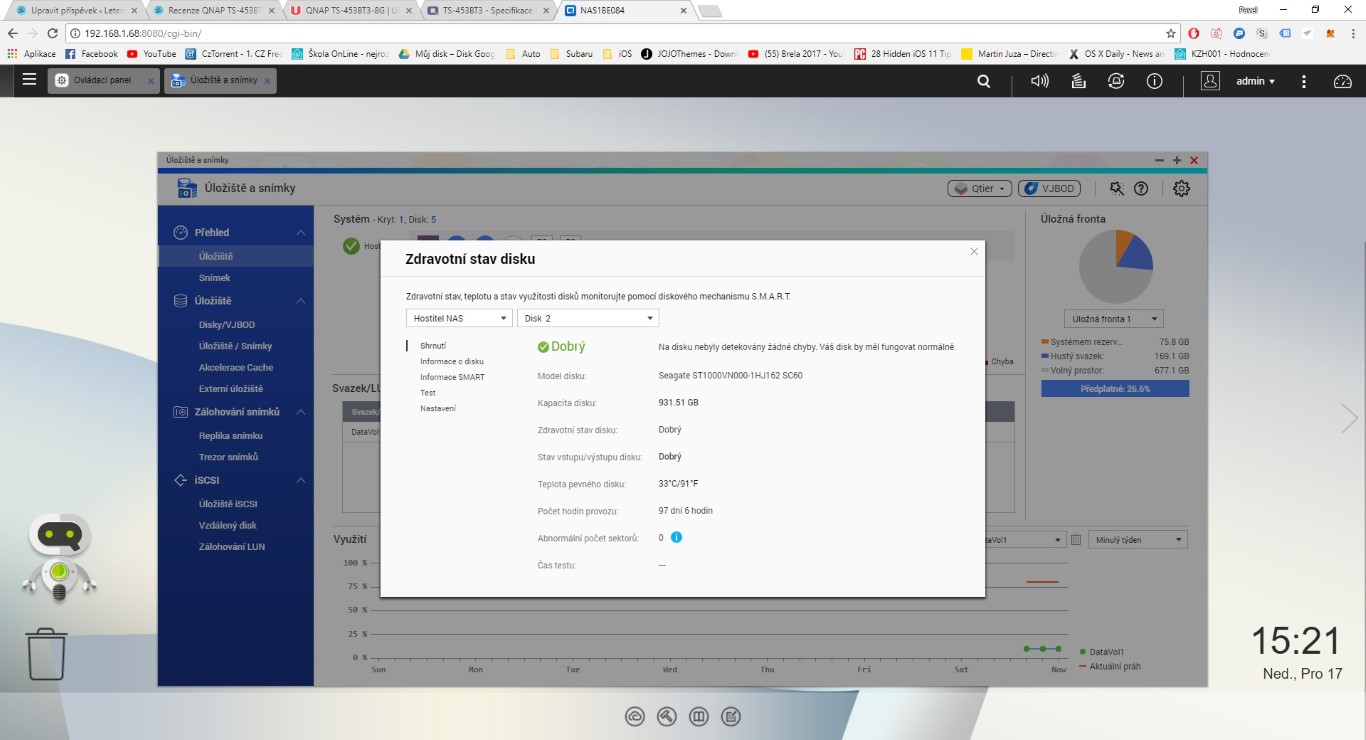Reload the page in Chrome
Screen dimensions: 1366x740
pos(53,33)
